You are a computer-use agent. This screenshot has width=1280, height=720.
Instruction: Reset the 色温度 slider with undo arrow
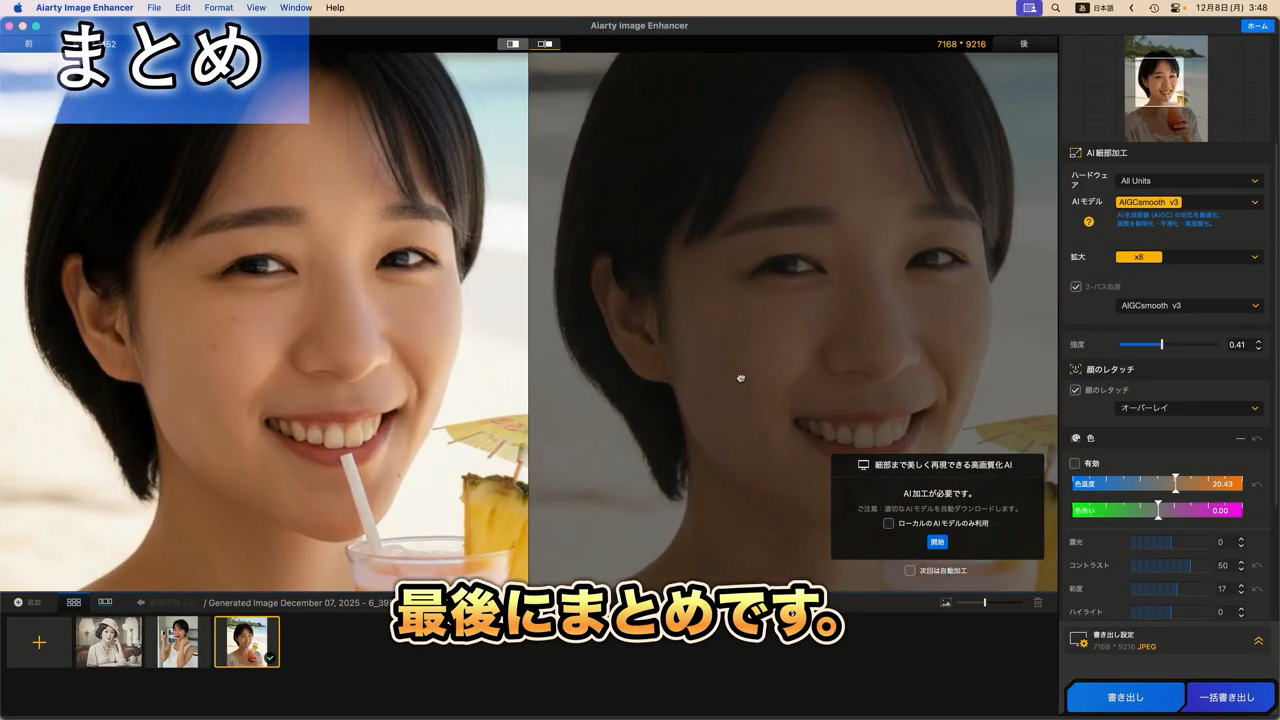coord(1257,484)
